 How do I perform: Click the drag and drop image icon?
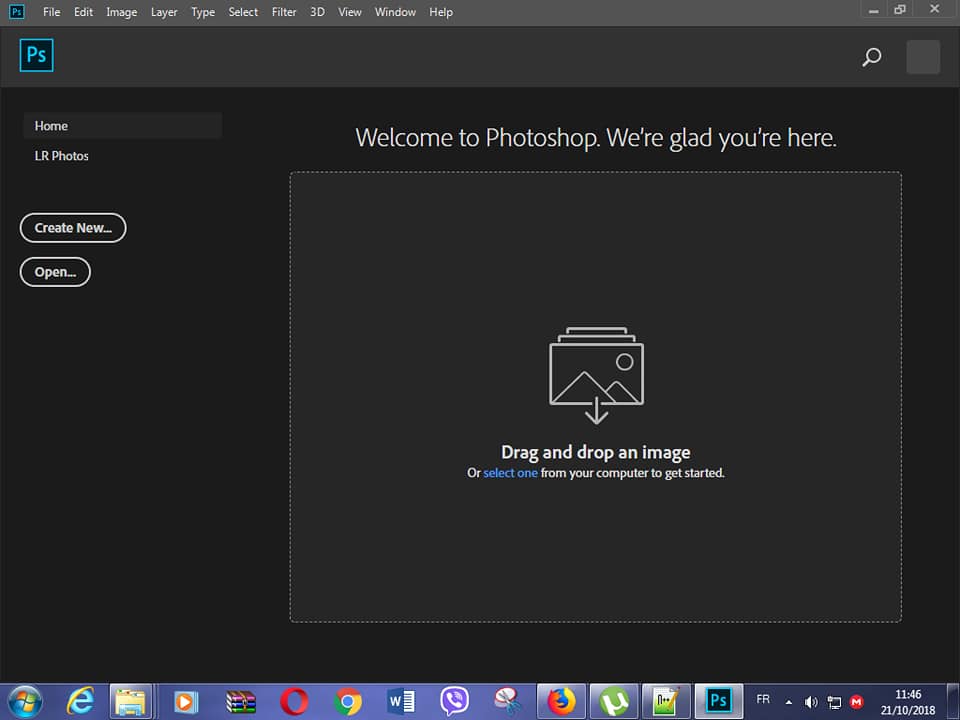coord(596,375)
